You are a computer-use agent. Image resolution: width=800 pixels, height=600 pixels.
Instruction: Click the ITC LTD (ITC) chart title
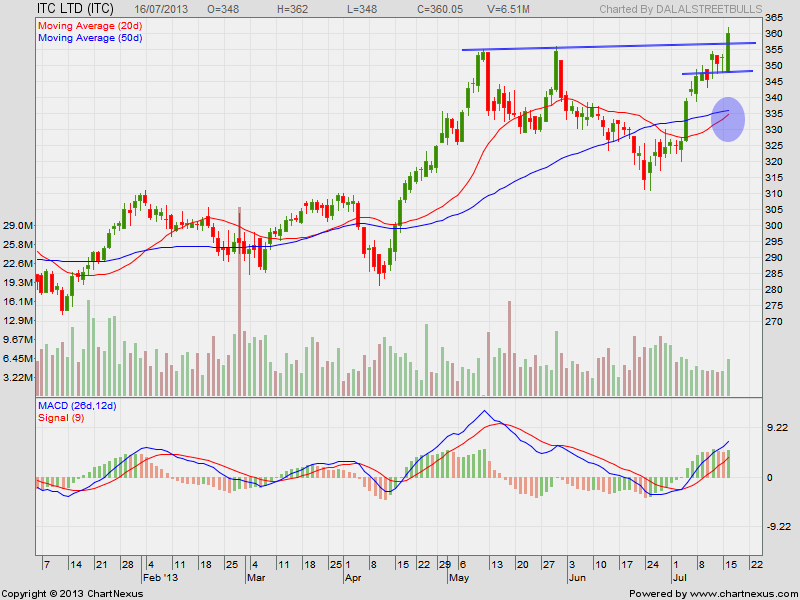[x=75, y=8]
